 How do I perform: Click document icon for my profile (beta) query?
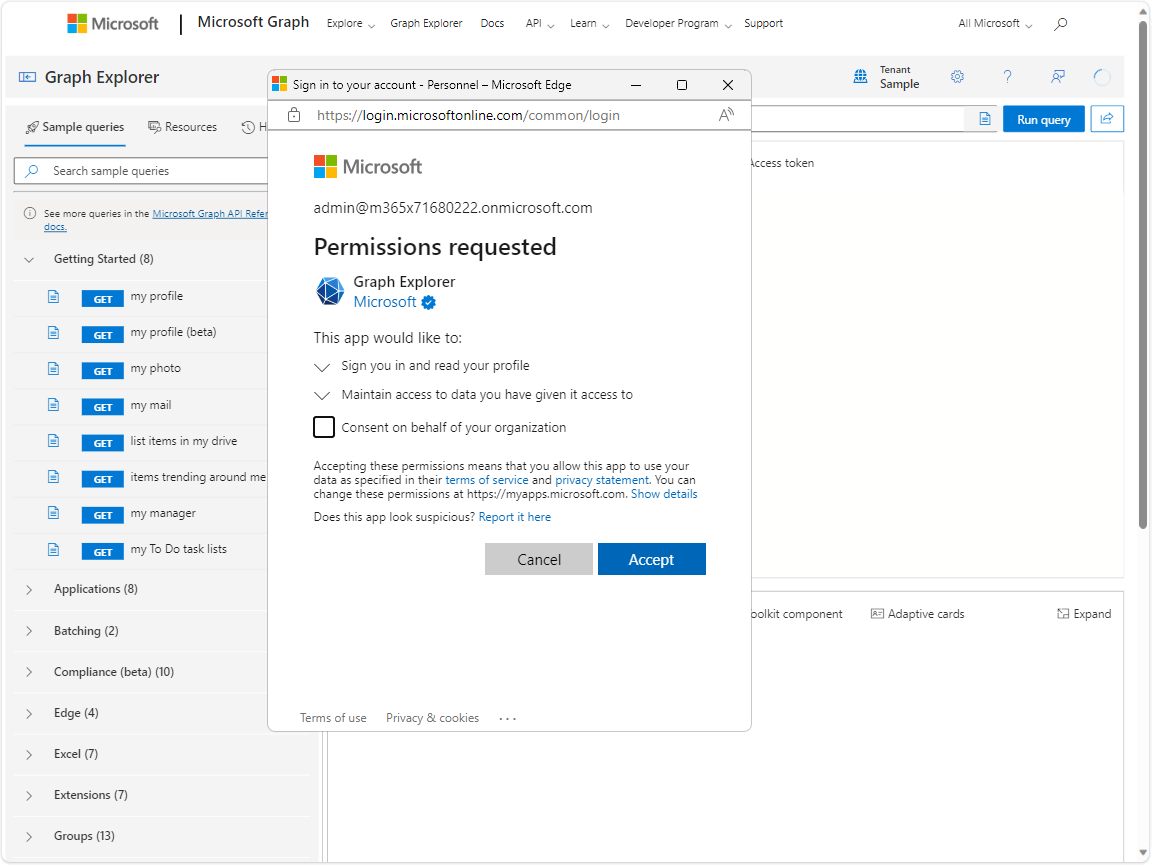(54, 333)
